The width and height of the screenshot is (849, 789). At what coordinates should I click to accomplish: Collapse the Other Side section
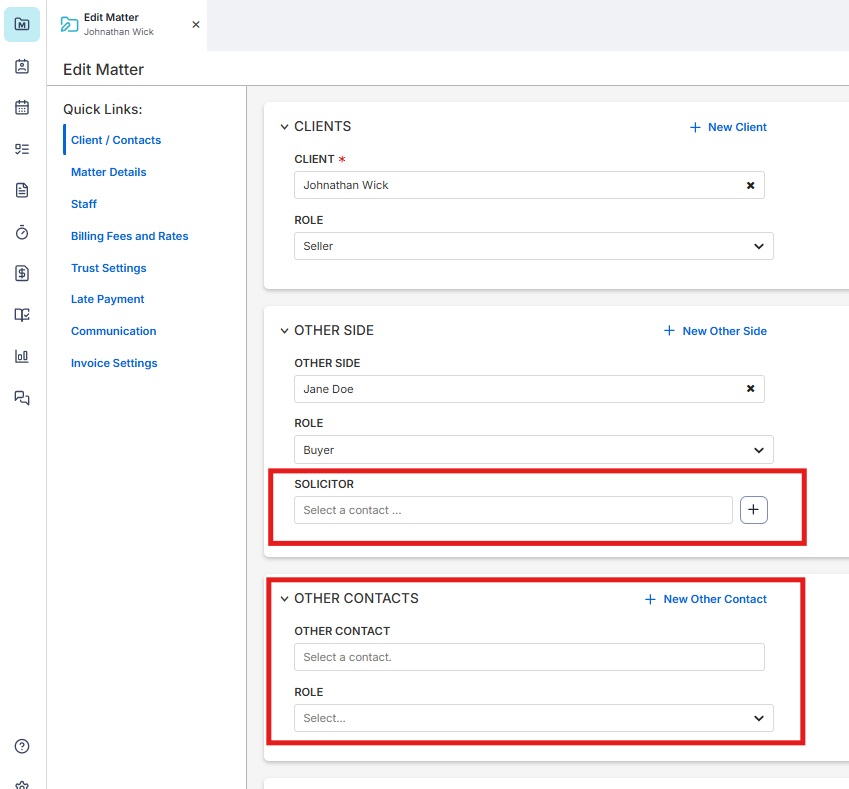pyautogui.click(x=284, y=331)
